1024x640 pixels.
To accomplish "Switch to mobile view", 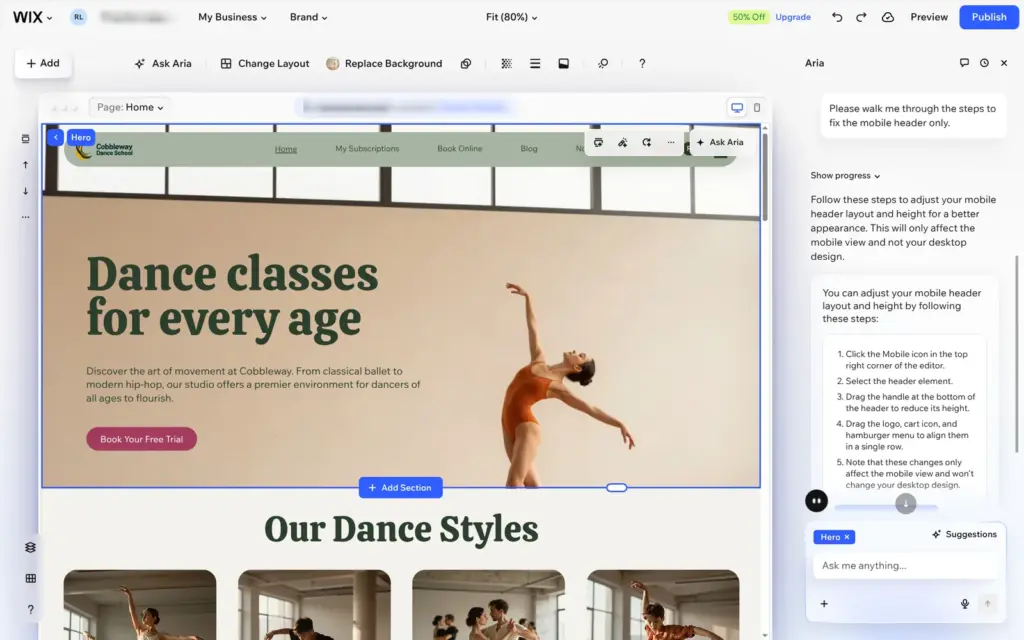I will (x=757, y=108).
